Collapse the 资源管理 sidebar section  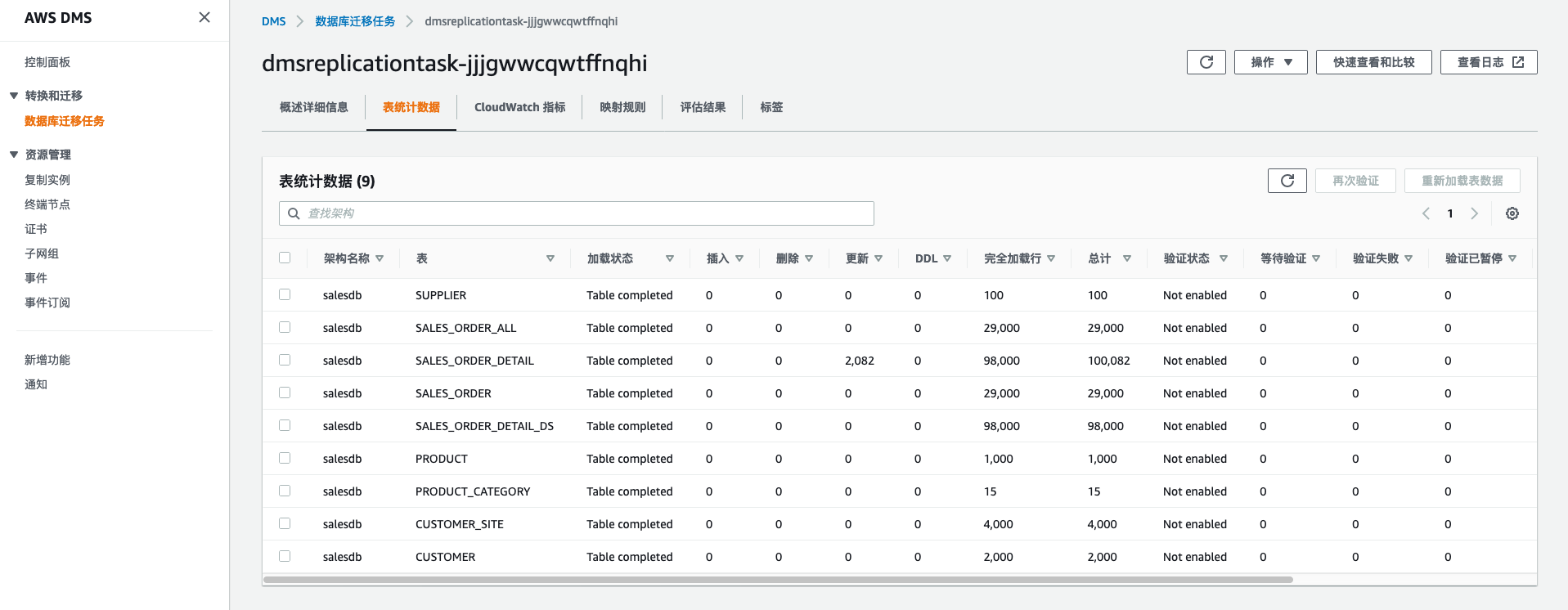coord(14,155)
